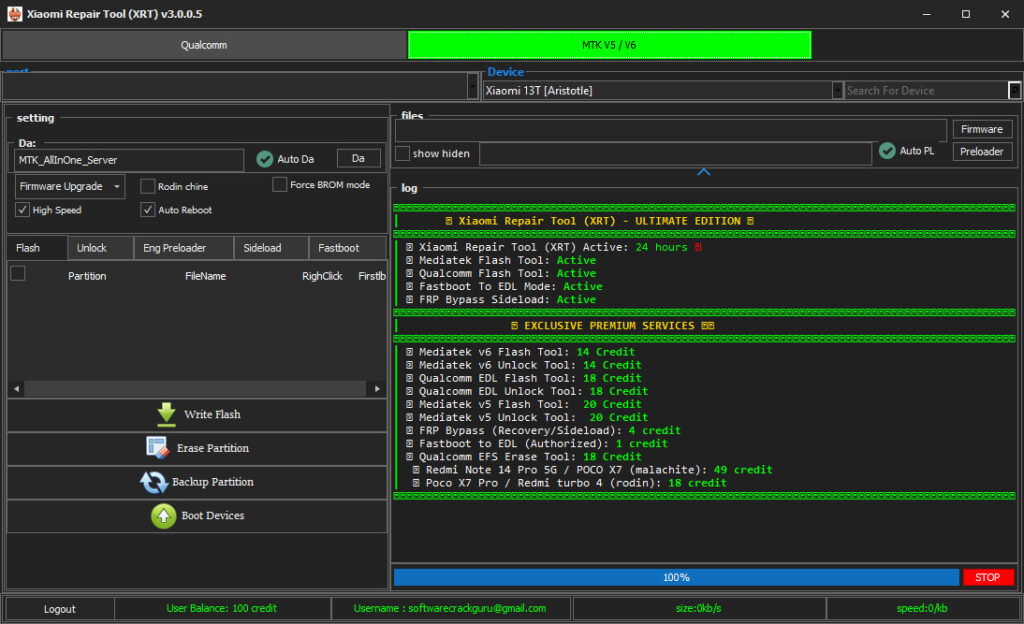Uncheck the High Speed option
The height and width of the screenshot is (624, 1024).
(23, 210)
